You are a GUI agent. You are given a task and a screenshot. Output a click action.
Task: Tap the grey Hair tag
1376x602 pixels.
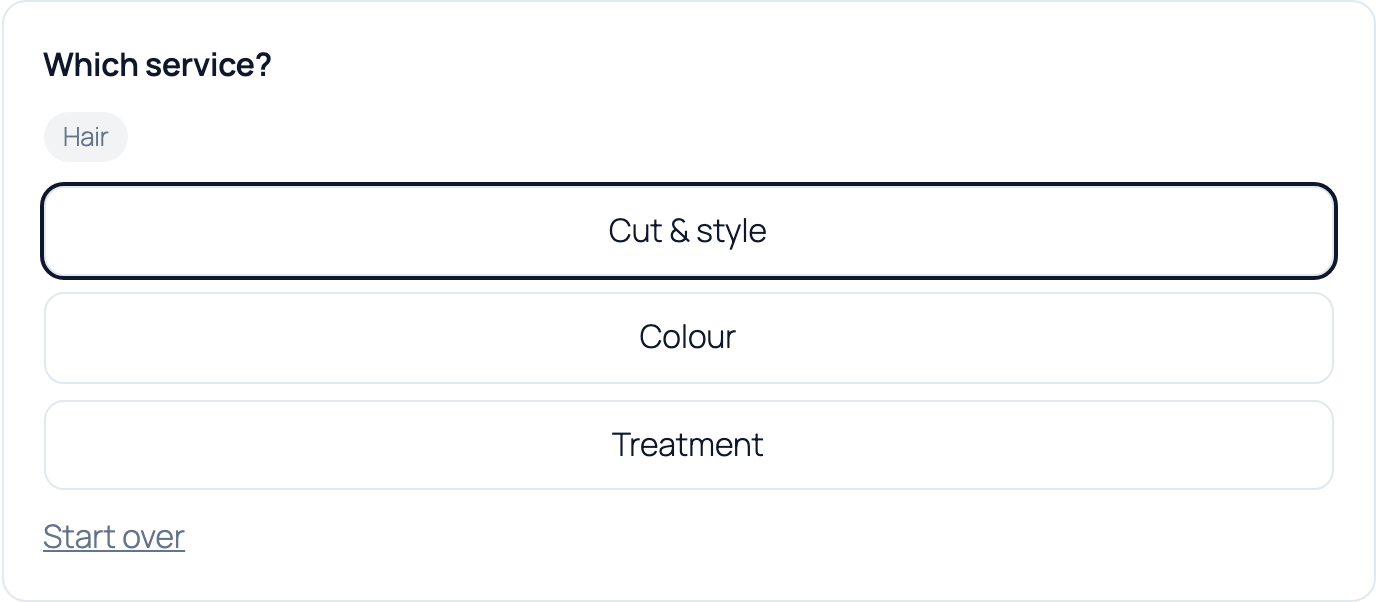click(86, 137)
